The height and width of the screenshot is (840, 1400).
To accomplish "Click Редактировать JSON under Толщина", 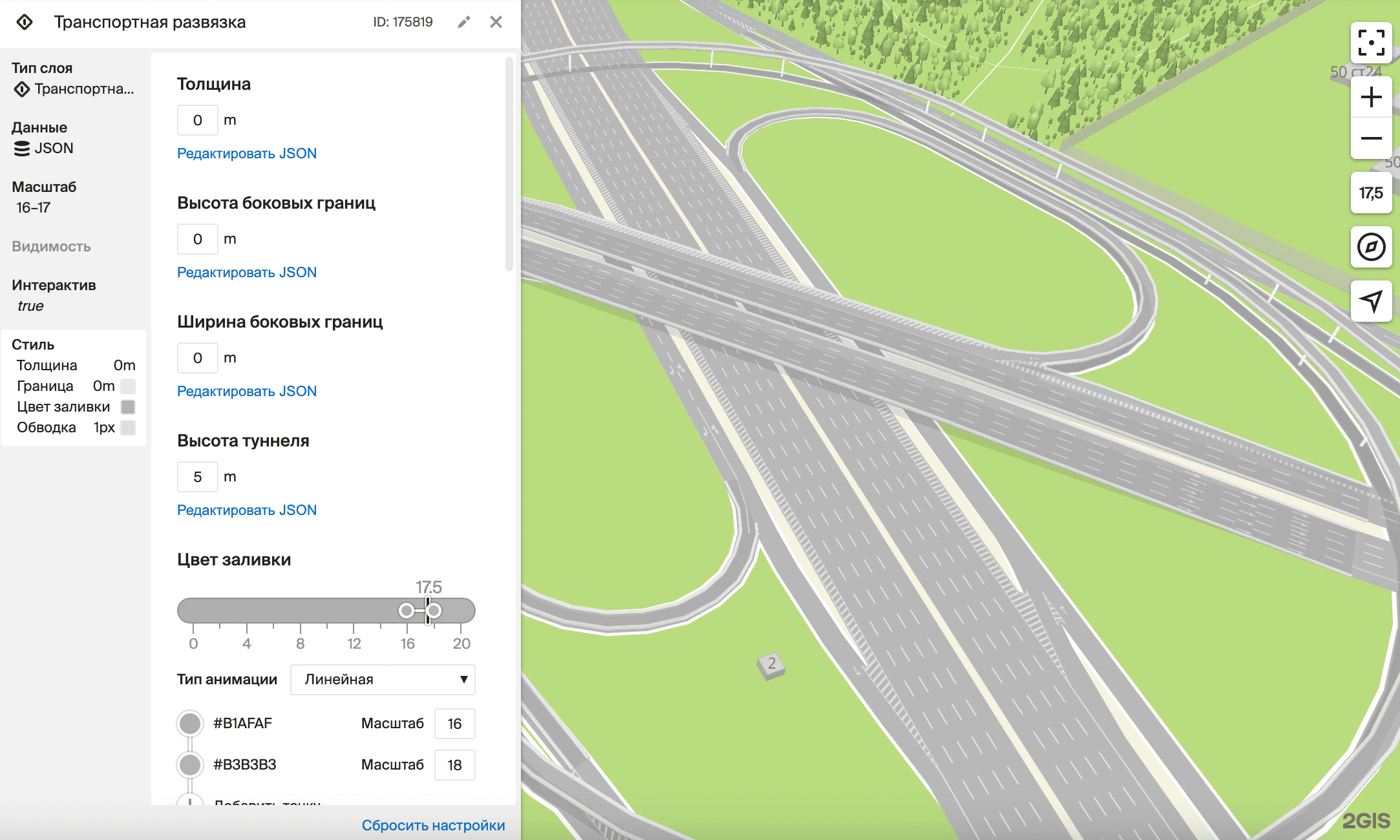I will point(247,154).
